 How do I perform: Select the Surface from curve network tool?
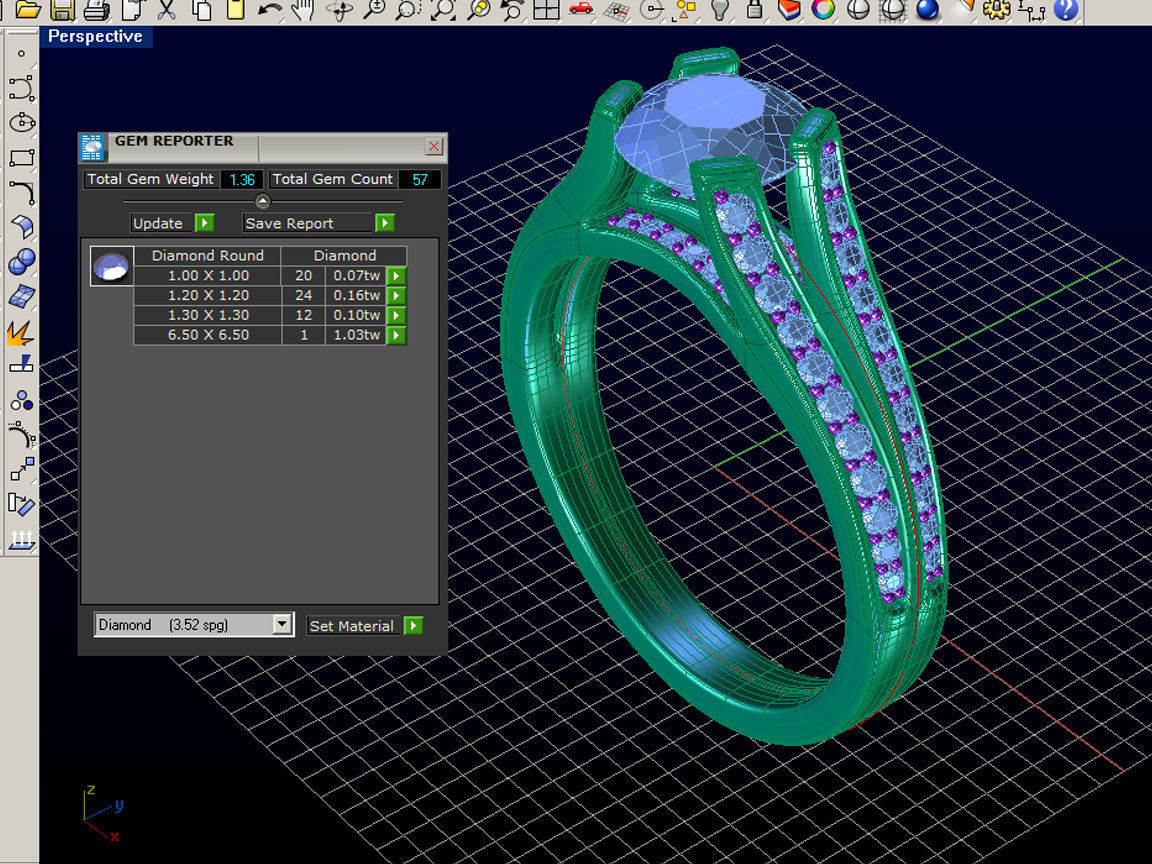pyautogui.click(x=21, y=296)
